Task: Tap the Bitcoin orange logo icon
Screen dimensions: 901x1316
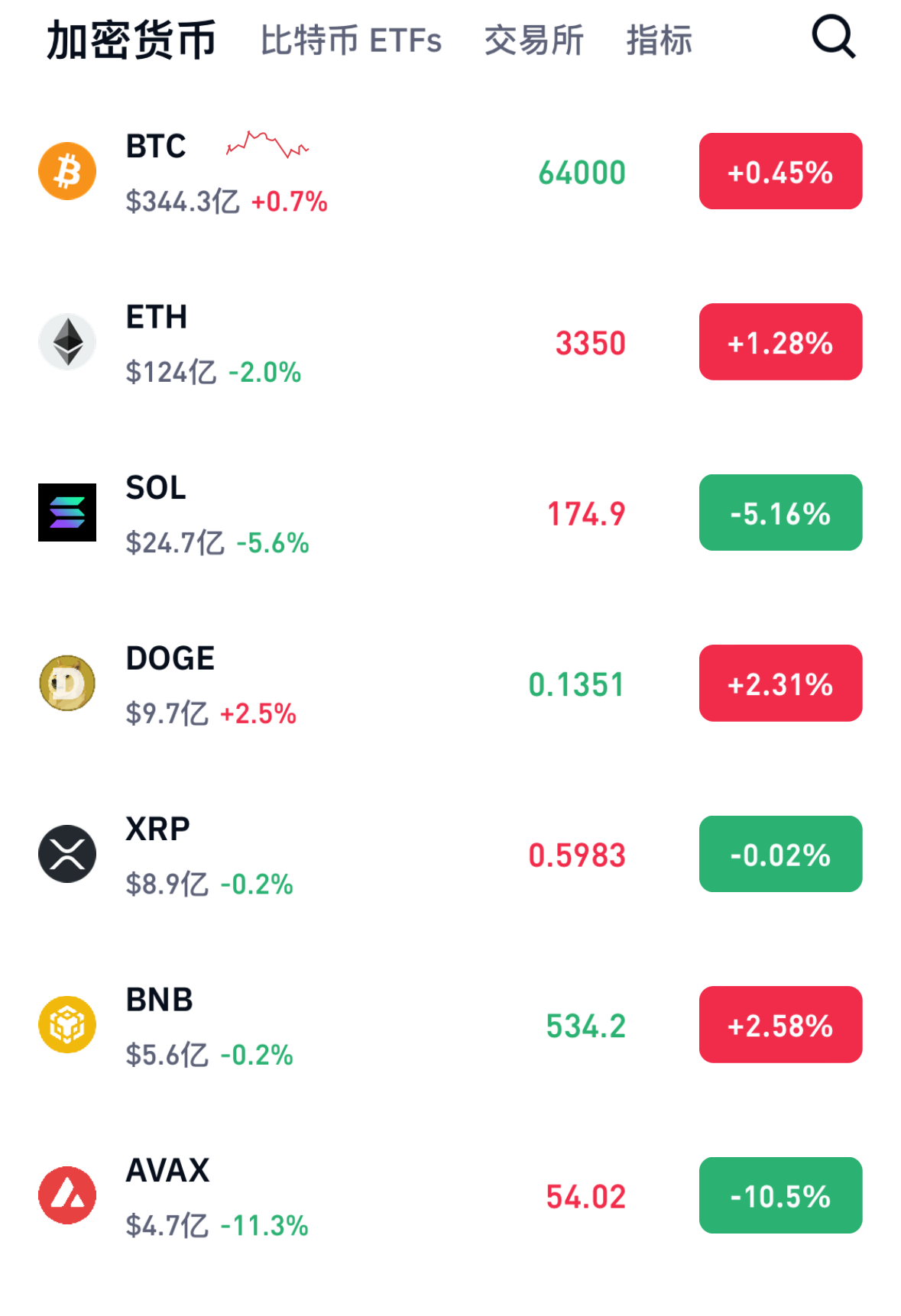Action: tap(67, 171)
